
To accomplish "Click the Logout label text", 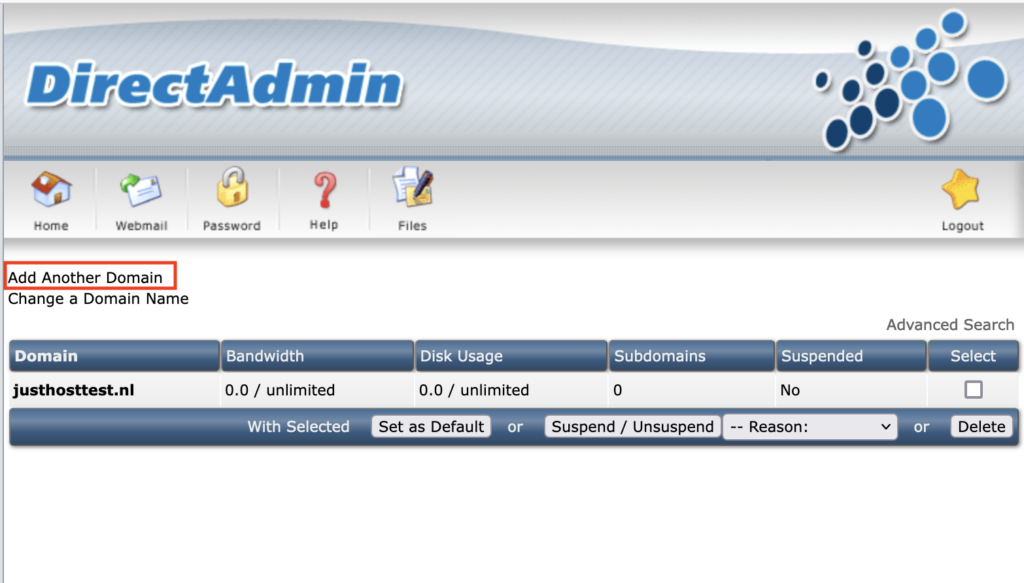I will click(962, 226).
